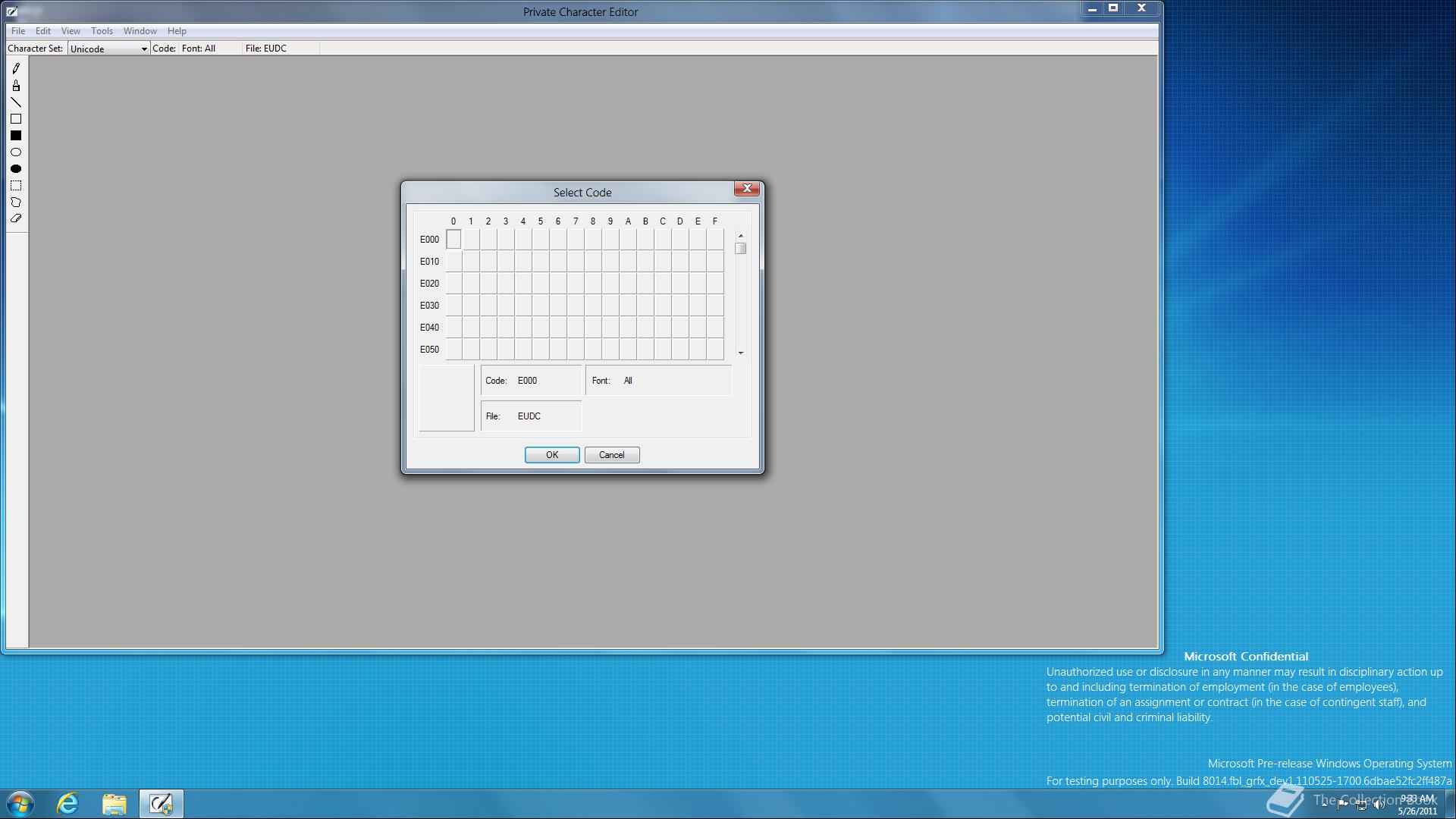
Task: Select the Filled Ellipse tool
Action: click(x=16, y=169)
